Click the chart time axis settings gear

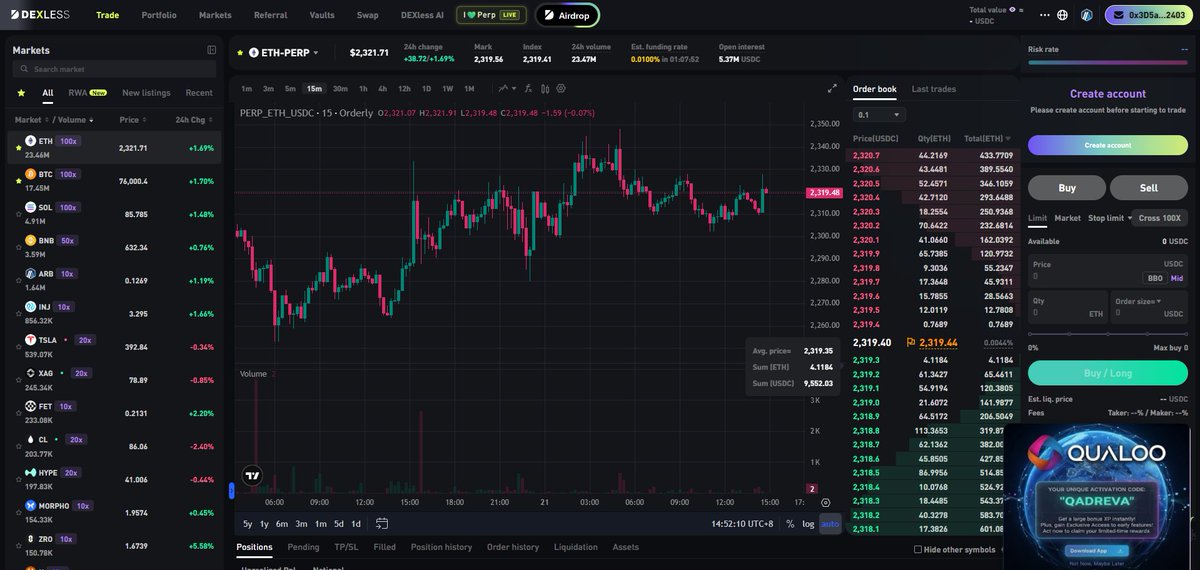[826, 503]
